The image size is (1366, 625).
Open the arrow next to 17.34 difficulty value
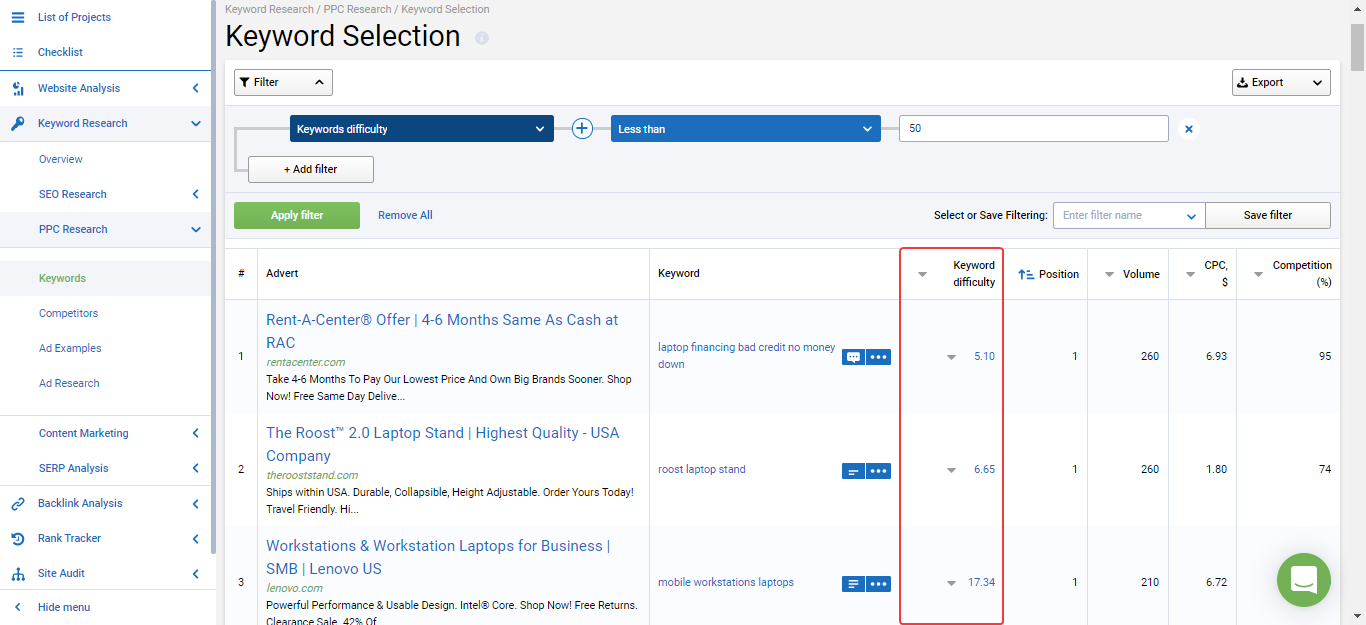tap(952, 583)
